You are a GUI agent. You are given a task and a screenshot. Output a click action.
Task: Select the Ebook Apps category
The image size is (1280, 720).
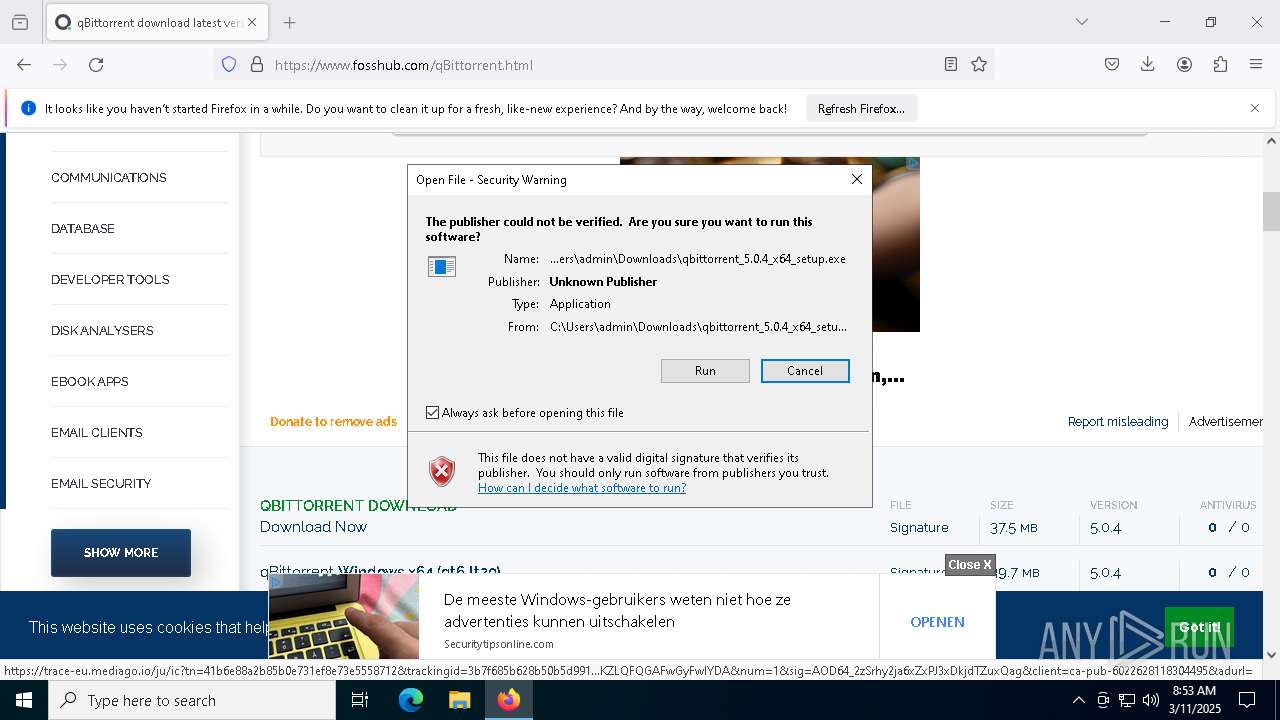pos(90,382)
